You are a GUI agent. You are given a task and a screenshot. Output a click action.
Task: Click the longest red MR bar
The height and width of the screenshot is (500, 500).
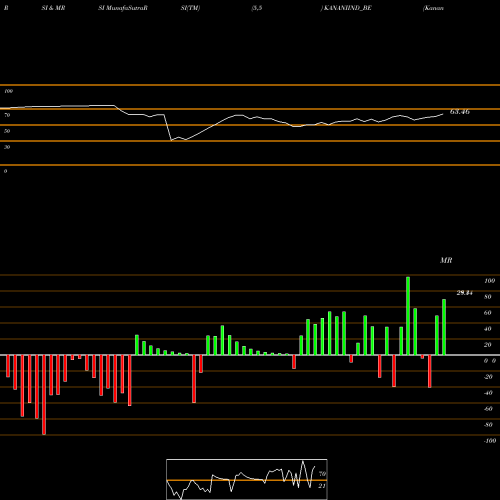(44, 395)
